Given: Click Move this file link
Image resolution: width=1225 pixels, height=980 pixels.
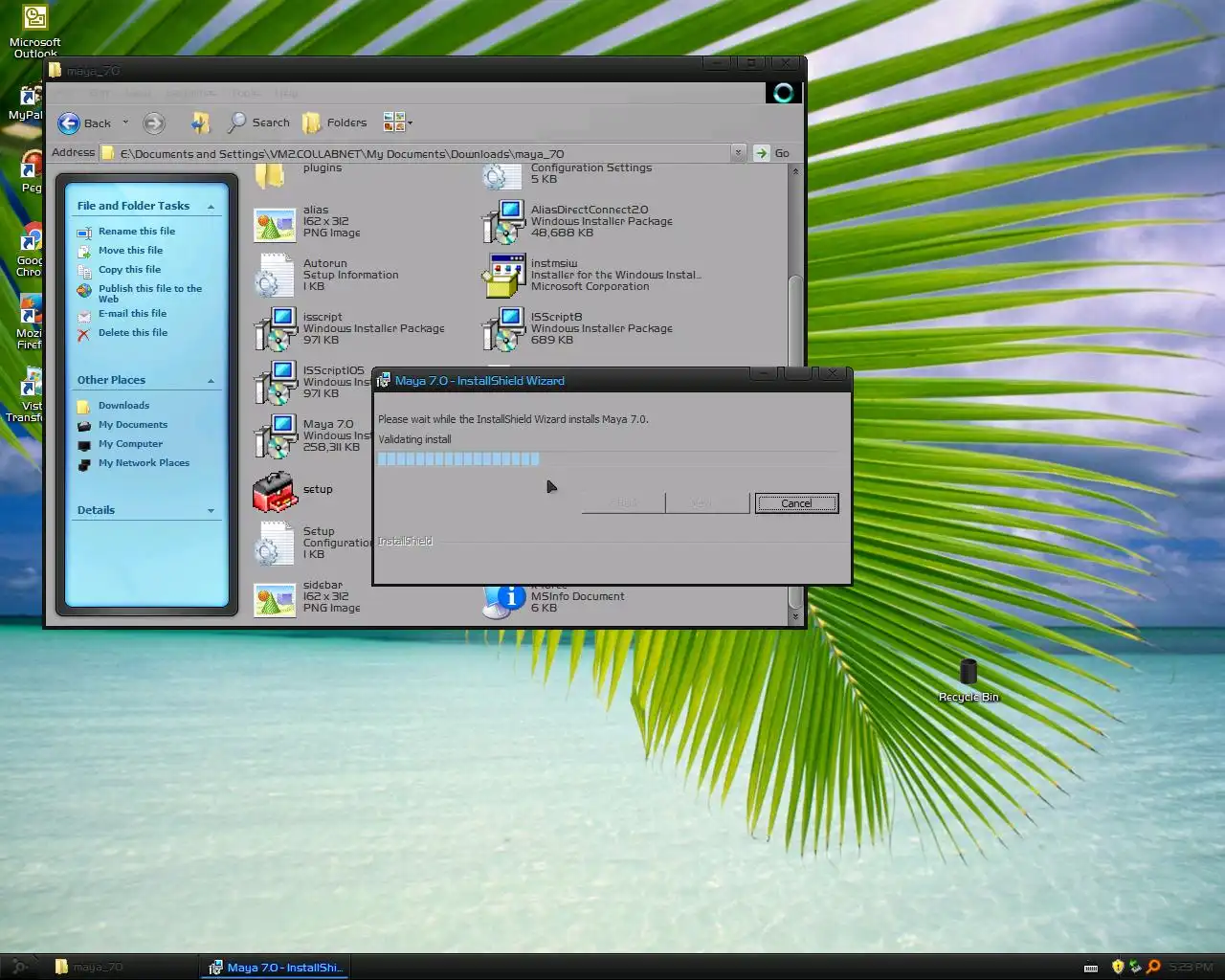Looking at the screenshot, I should pyautogui.click(x=130, y=251).
